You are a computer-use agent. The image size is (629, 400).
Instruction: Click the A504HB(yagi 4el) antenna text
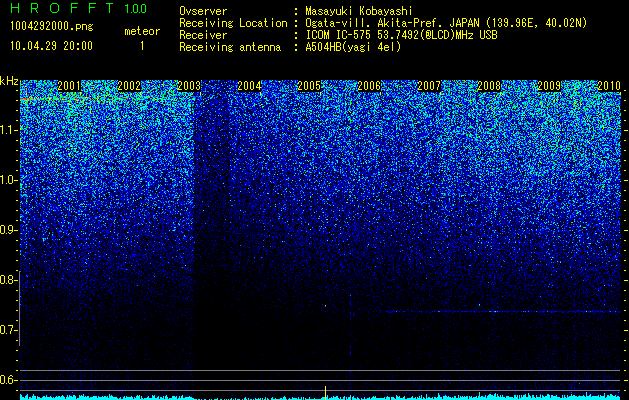[353, 47]
